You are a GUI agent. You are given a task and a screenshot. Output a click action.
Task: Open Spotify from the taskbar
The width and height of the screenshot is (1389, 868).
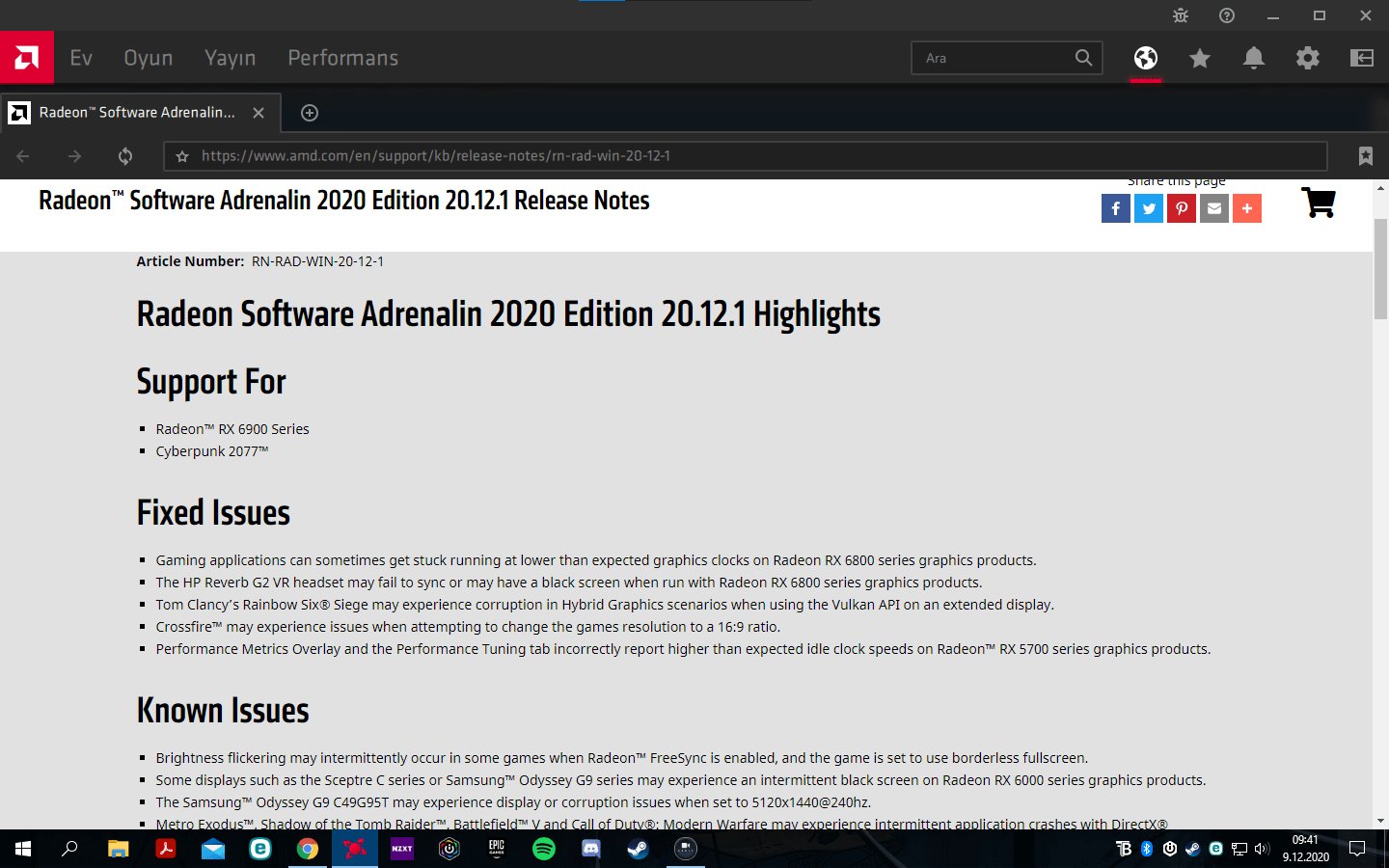pyautogui.click(x=543, y=849)
